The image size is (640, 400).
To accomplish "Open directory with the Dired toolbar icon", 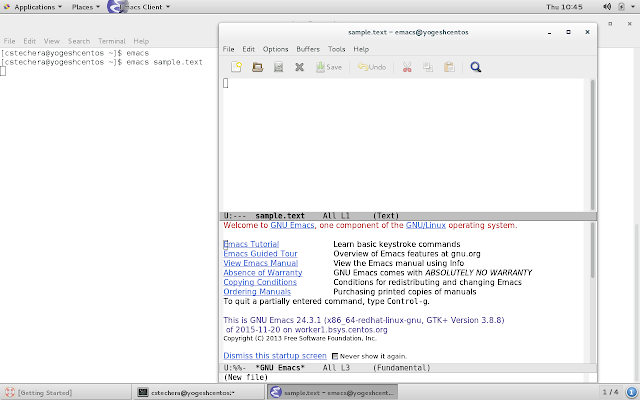I will click(278, 67).
